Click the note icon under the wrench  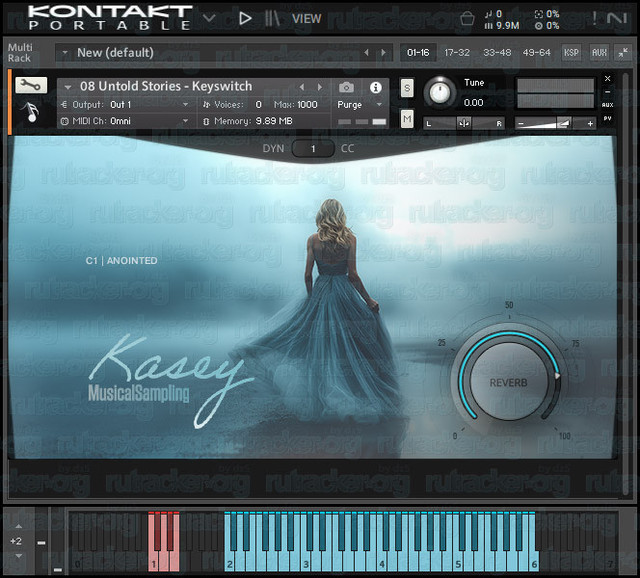(x=30, y=112)
